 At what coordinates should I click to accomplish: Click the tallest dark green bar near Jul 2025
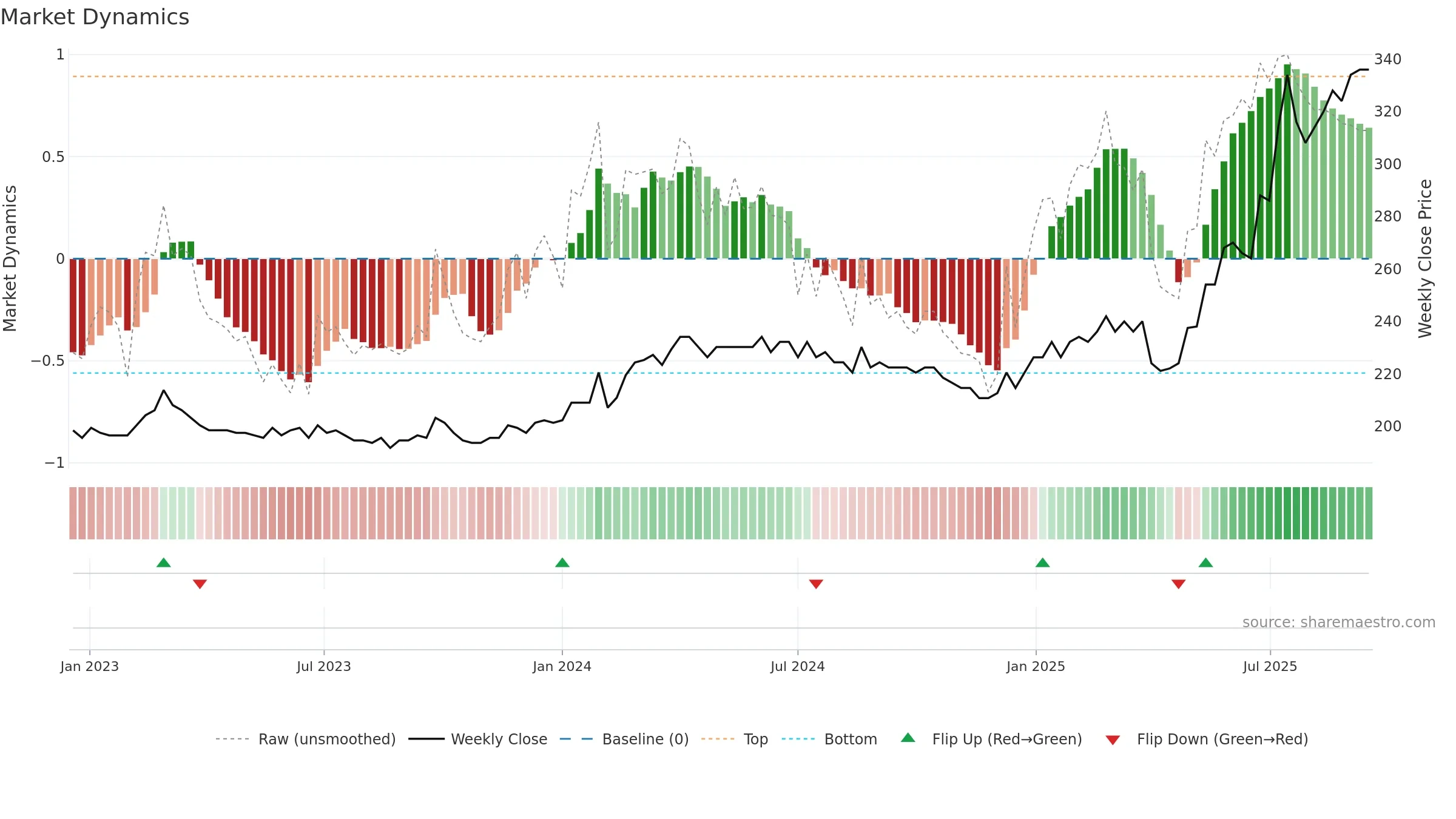pyautogui.click(x=1287, y=161)
